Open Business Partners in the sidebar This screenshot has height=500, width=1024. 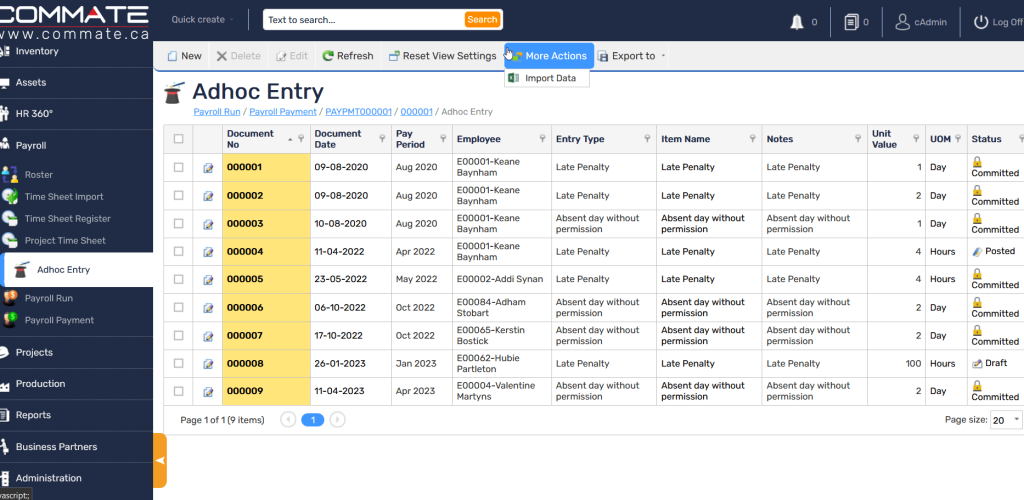pyautogui.click(x=76, y=447)
